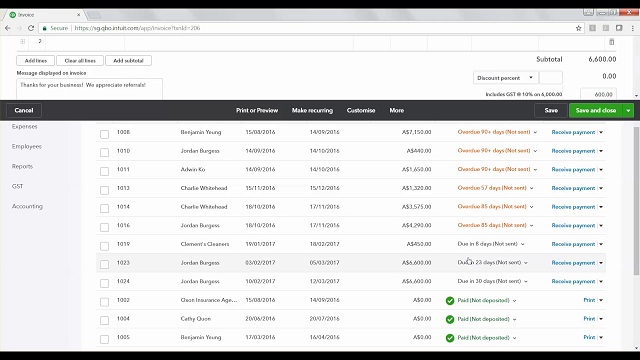This screenshot has width=640, height=360.
Task: Open the Save and close arrow dropdown
Action: coord(628,110)
